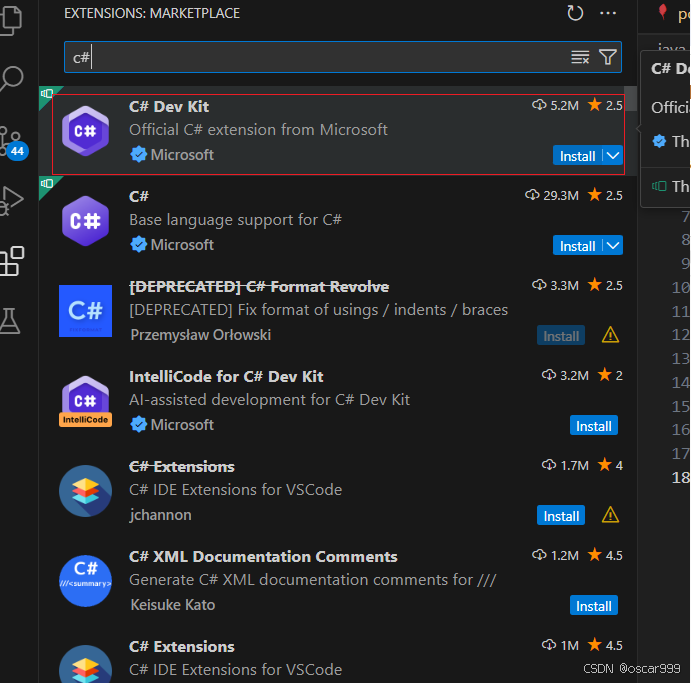Click the 5.2M download count

click(x=555, y=105)
